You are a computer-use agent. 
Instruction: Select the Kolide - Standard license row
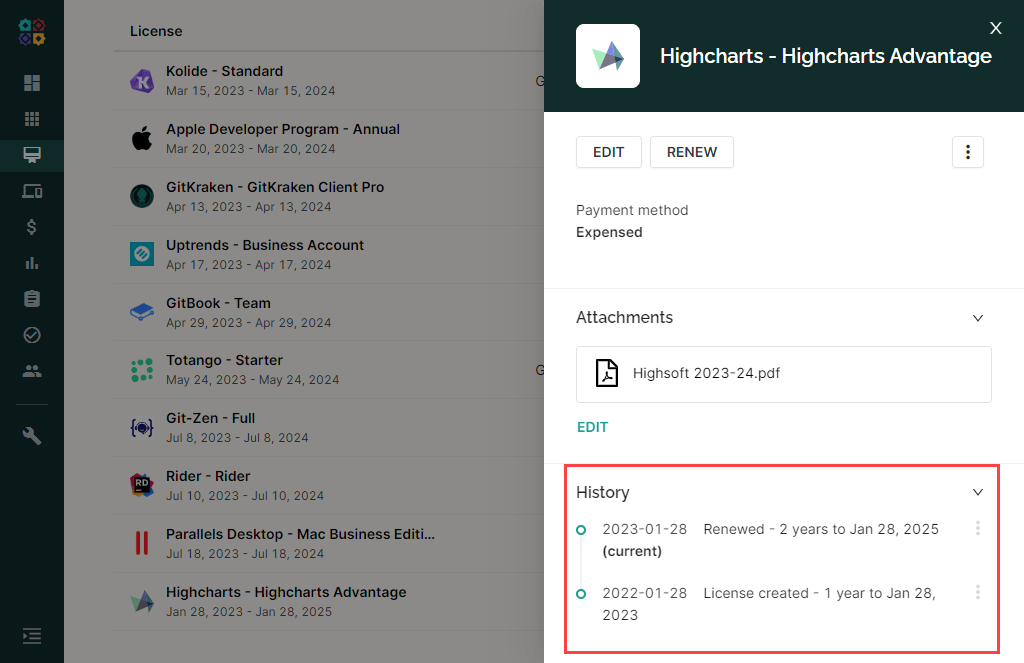coord(329,81)
